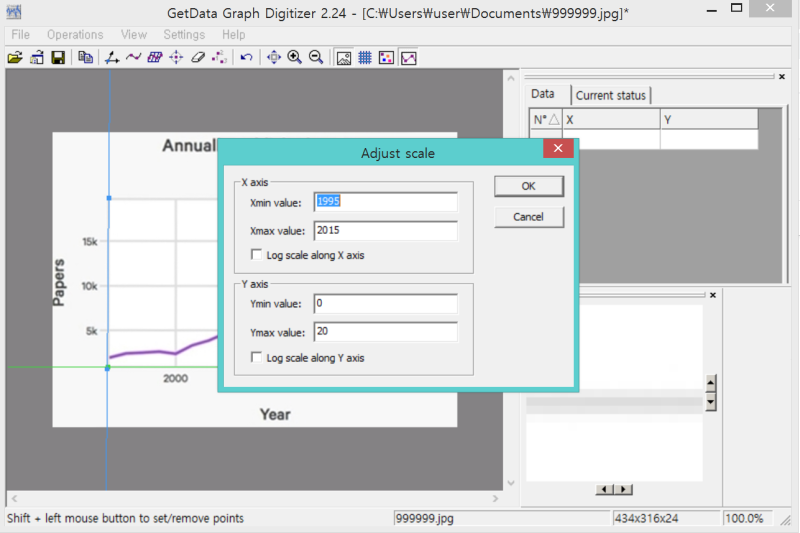Click the Ymax value field
Screen dimensions: 800x533
coord(386,332)
